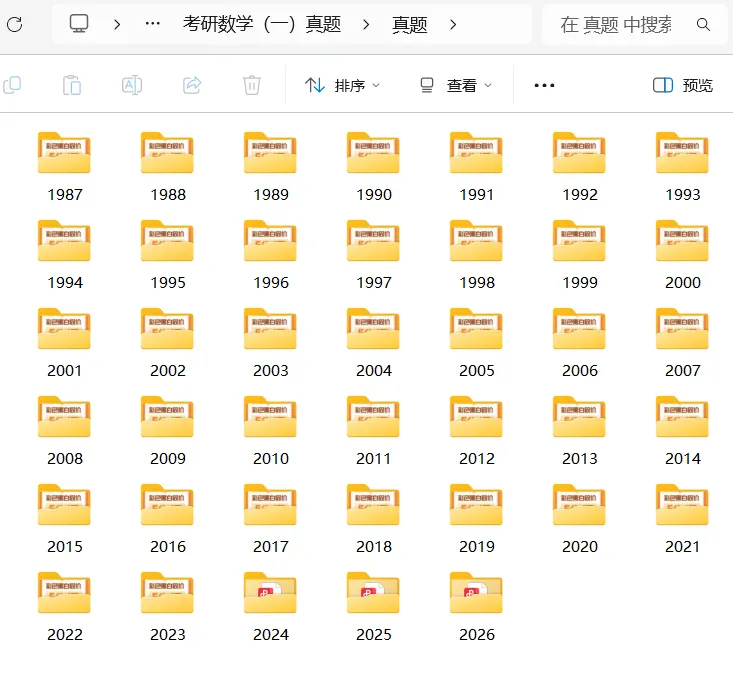Select the 1996 folder

coord(271,255)
